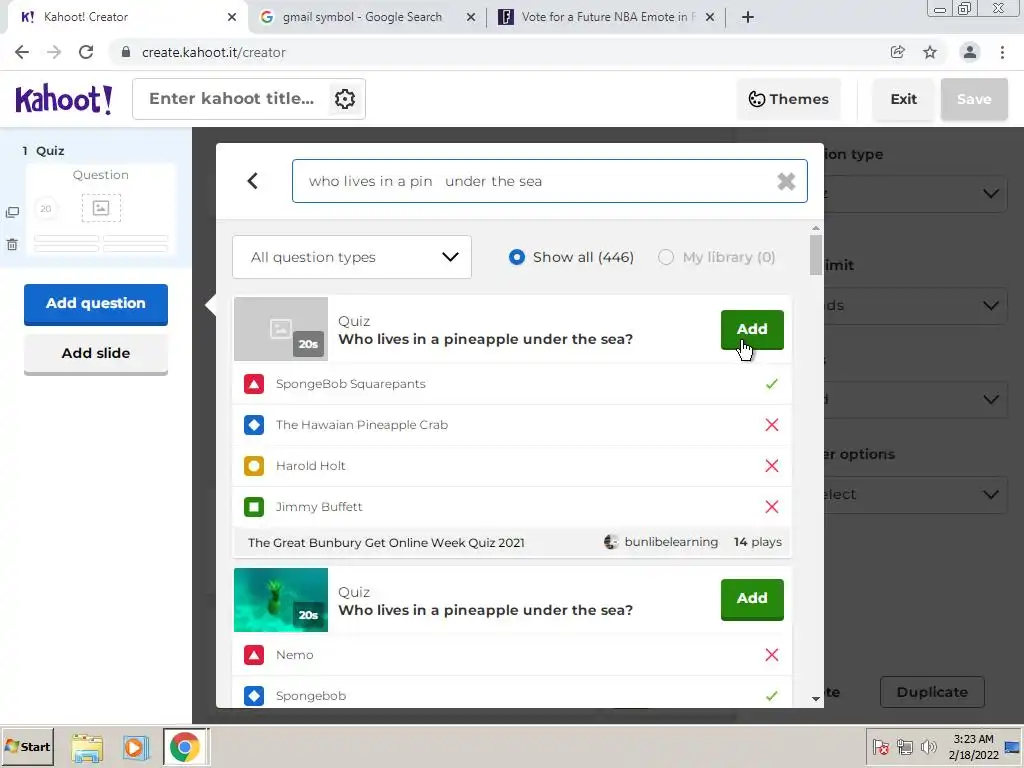Add the first pineapple quiz question

[x=752, y=329]
